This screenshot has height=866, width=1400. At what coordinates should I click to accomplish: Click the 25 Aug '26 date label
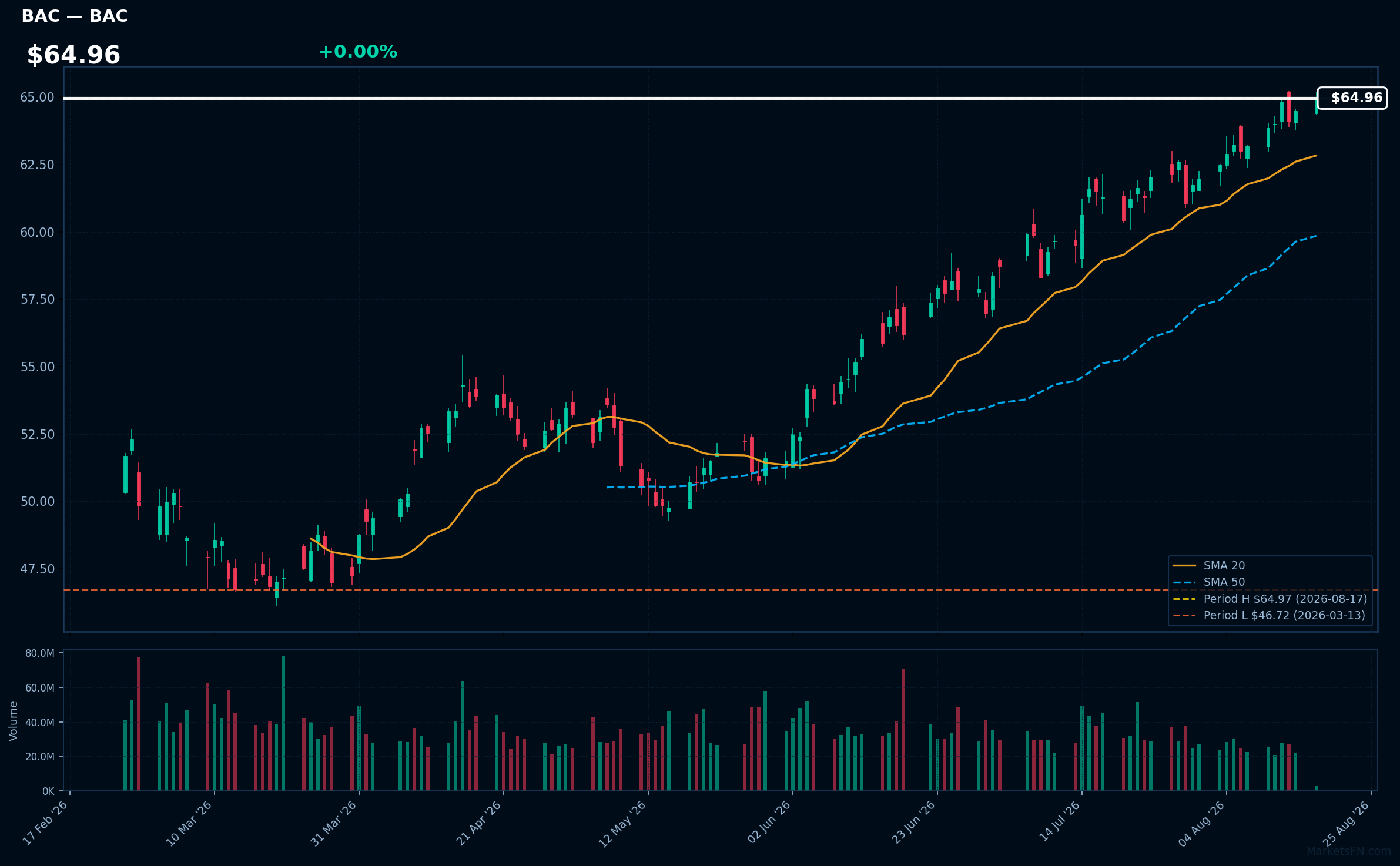tap(1346, 824)
